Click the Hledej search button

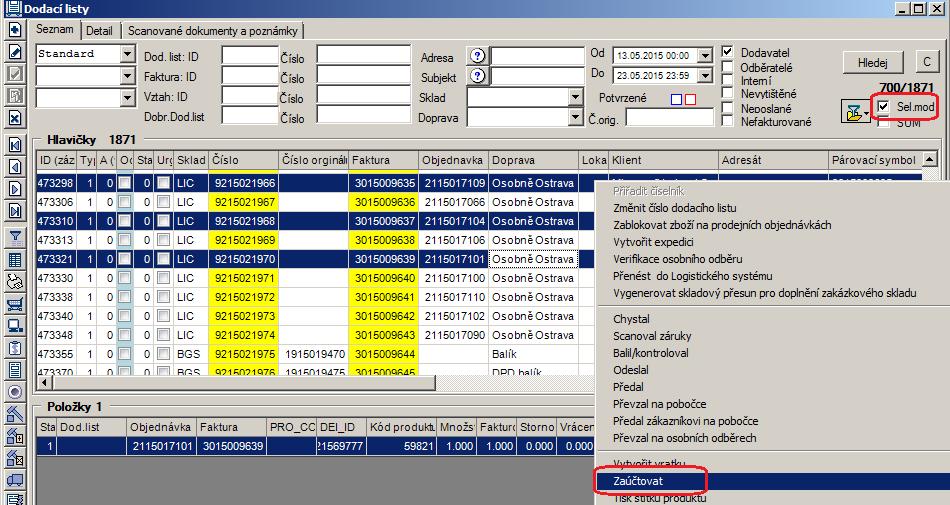(x=872, y=62)
